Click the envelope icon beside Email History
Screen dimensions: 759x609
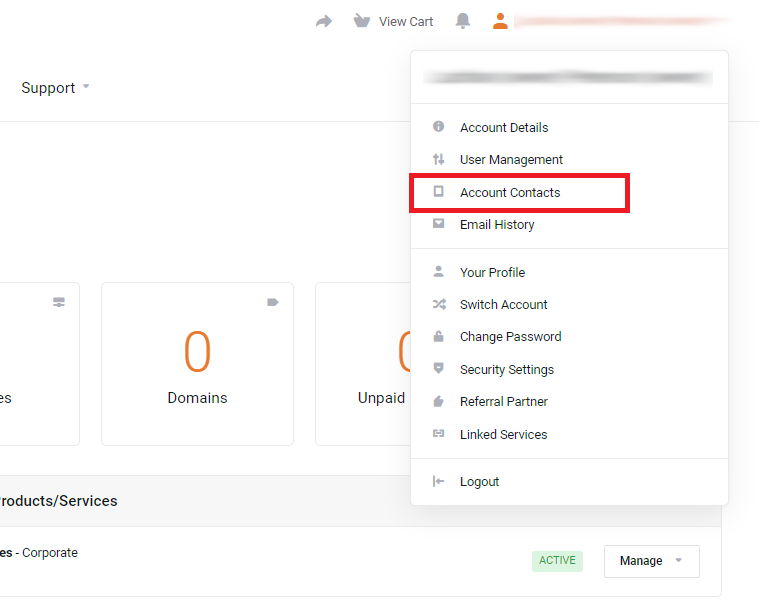point(439,223)
